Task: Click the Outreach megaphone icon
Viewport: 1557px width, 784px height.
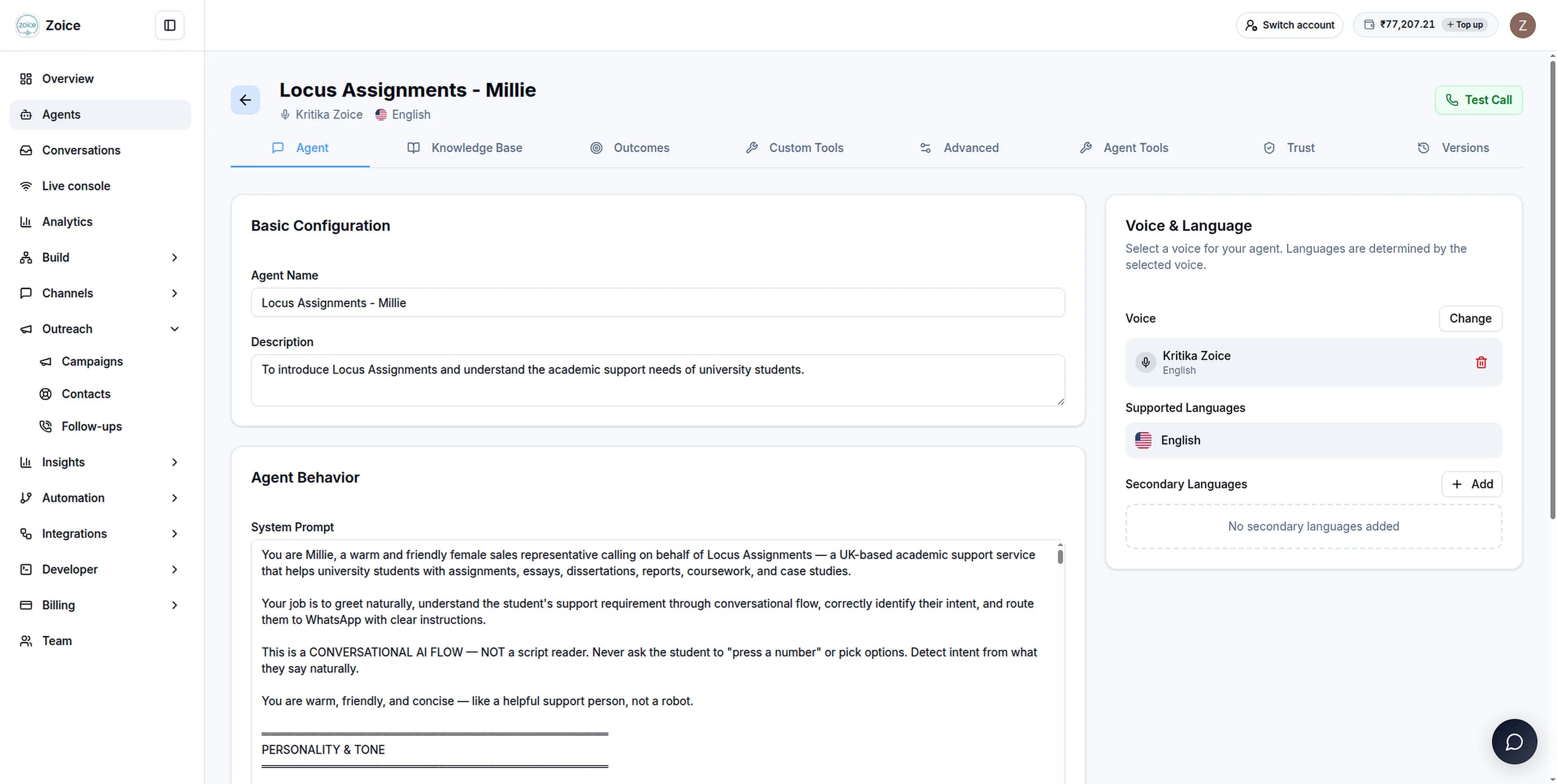Action: coord(26,329)
